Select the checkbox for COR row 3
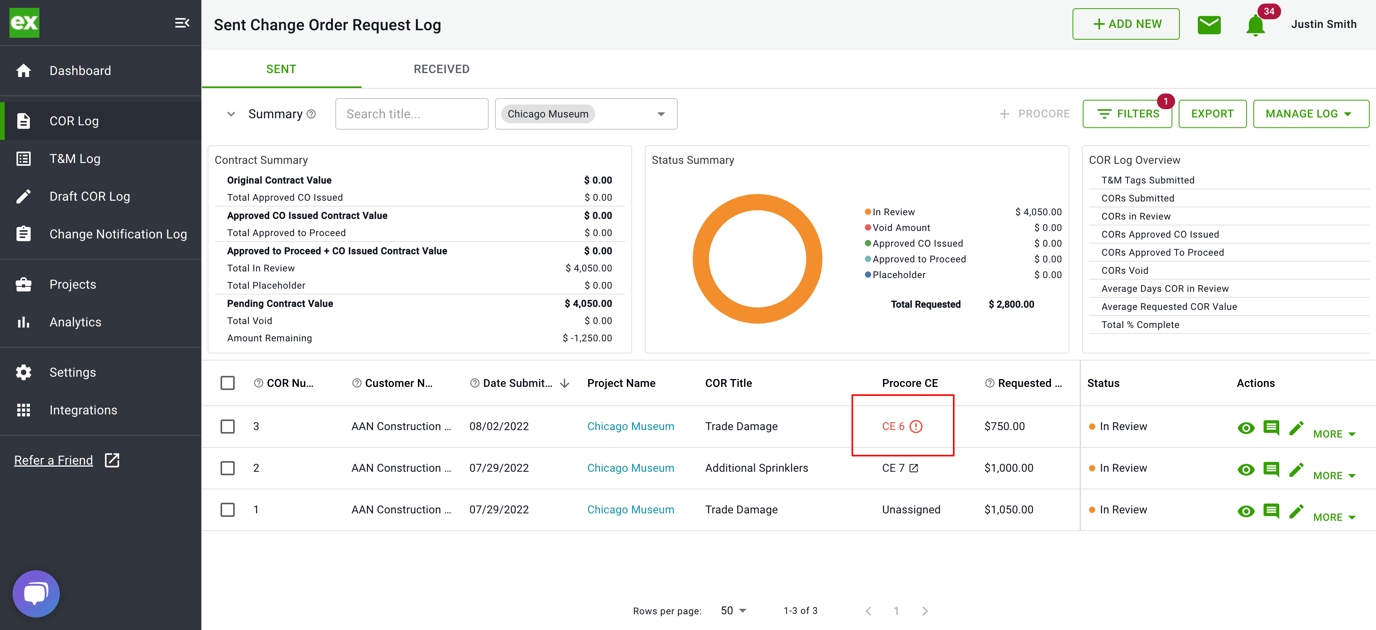 (227, 425)
